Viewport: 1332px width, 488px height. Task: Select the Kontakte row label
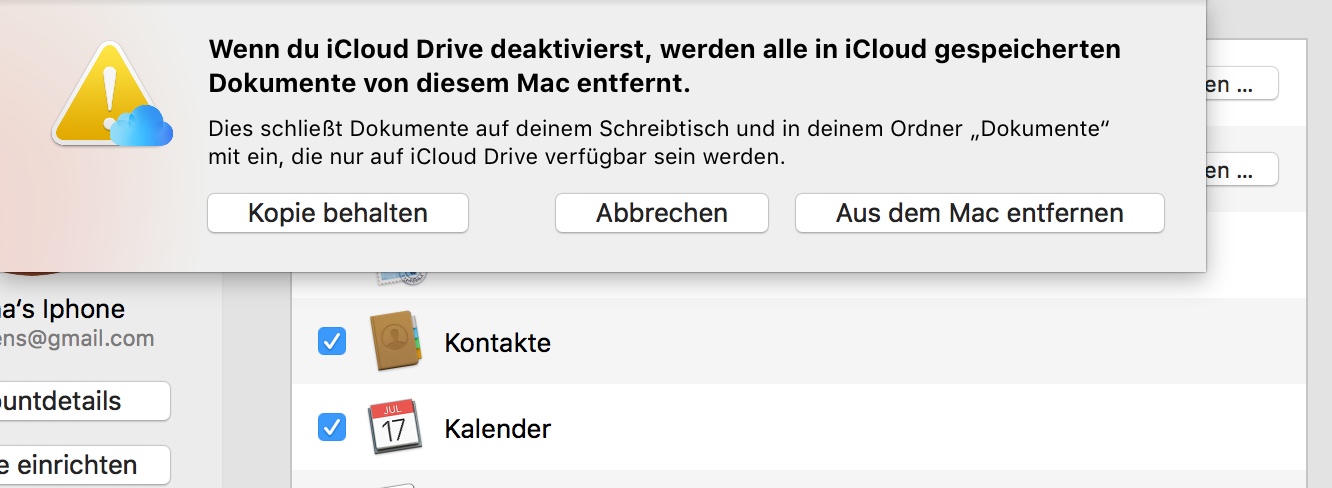(x=497, y=343)
